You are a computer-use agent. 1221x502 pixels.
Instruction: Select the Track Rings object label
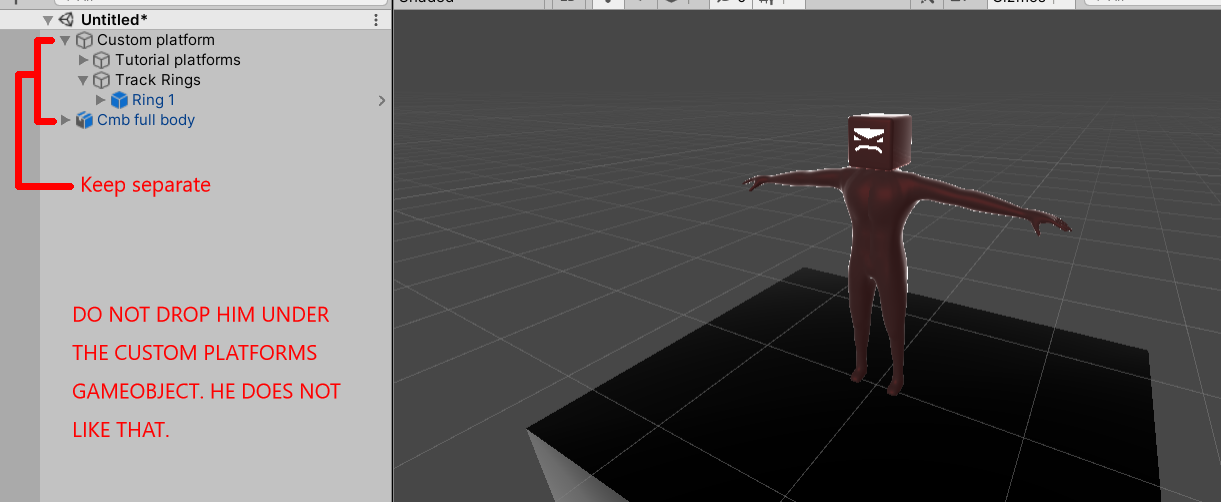157,80
